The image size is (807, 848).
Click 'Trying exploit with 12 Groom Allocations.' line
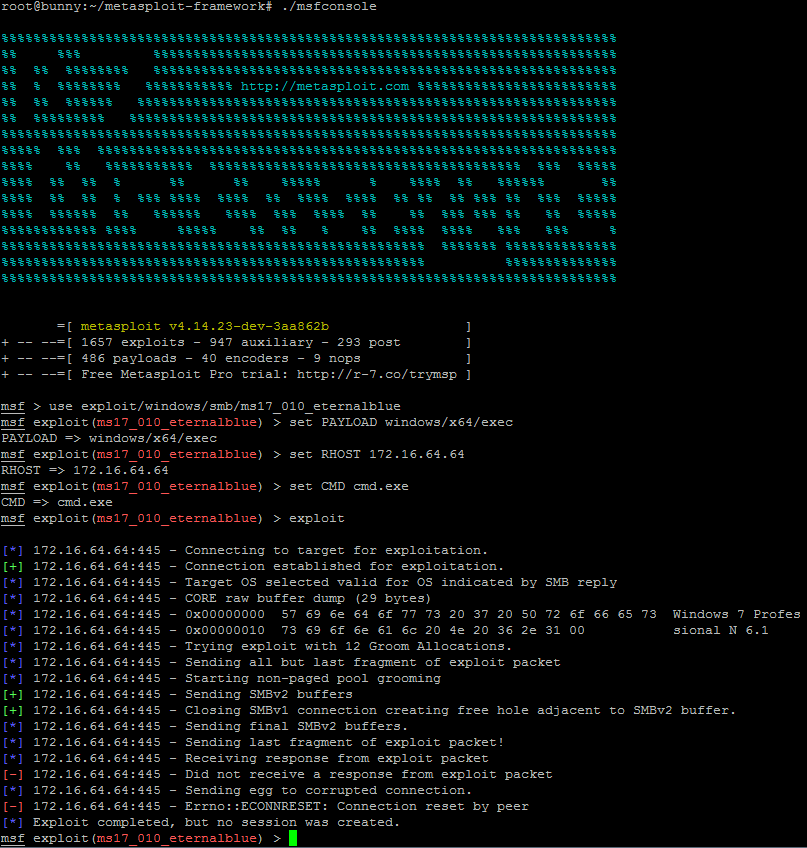pos(256,646)
